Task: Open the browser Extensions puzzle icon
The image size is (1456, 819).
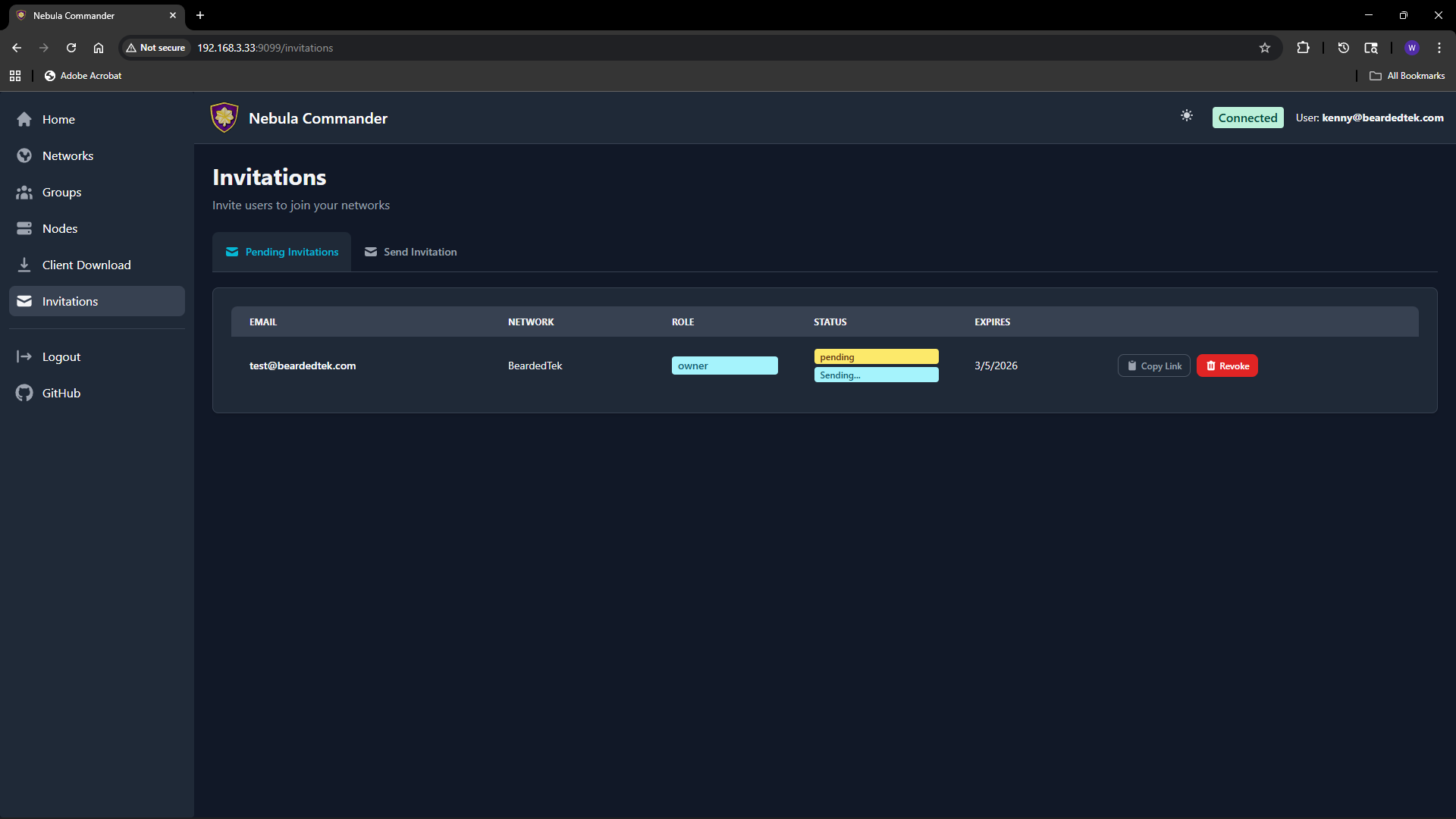Action: pyautogui.click(x=1303, y=48)
